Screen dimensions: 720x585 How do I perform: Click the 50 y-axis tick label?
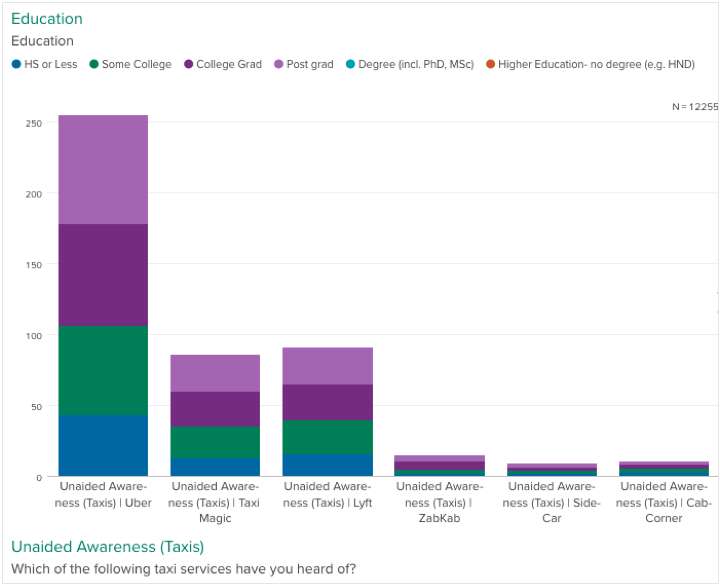coord(37,407)
